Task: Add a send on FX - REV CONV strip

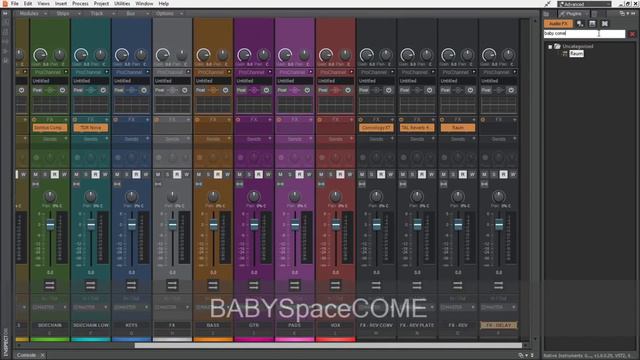Action: pos(392,139)
